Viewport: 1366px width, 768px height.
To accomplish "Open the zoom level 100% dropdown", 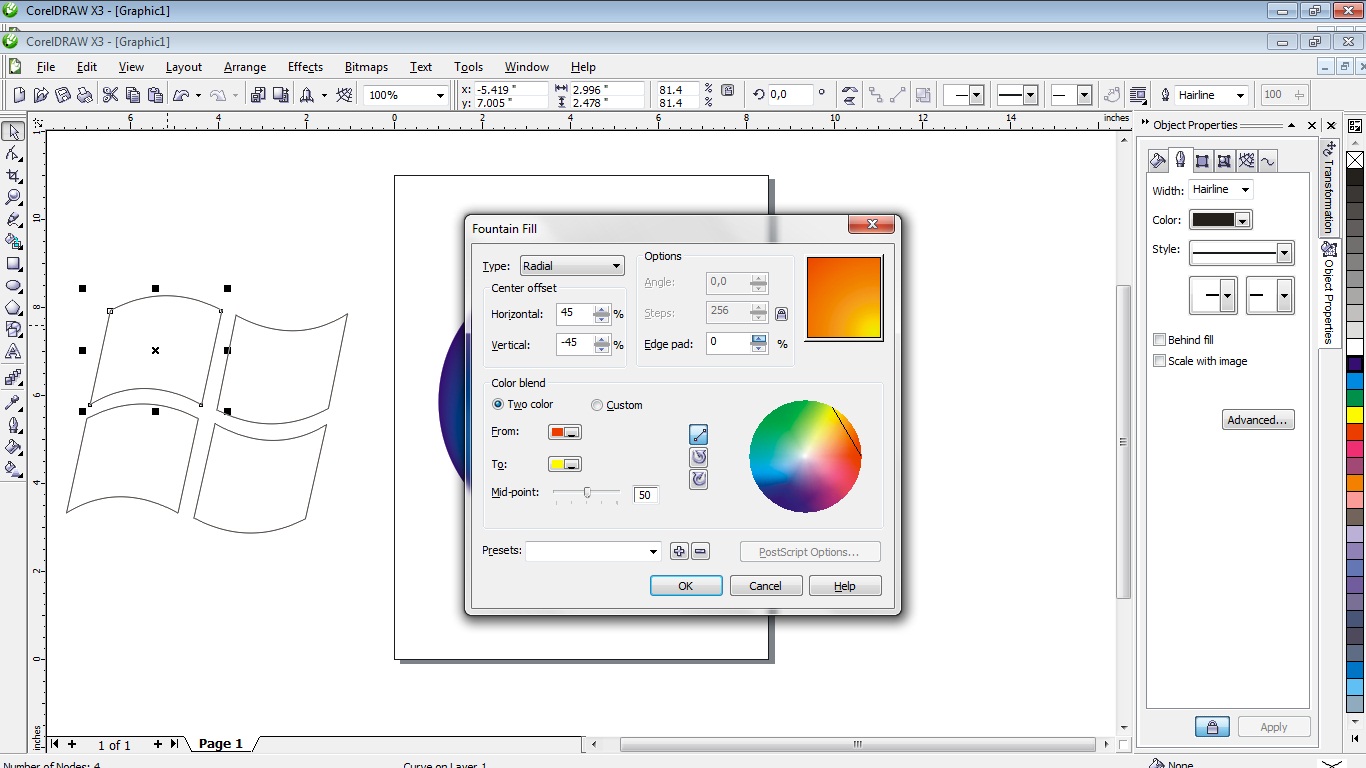I will (439, 95).
